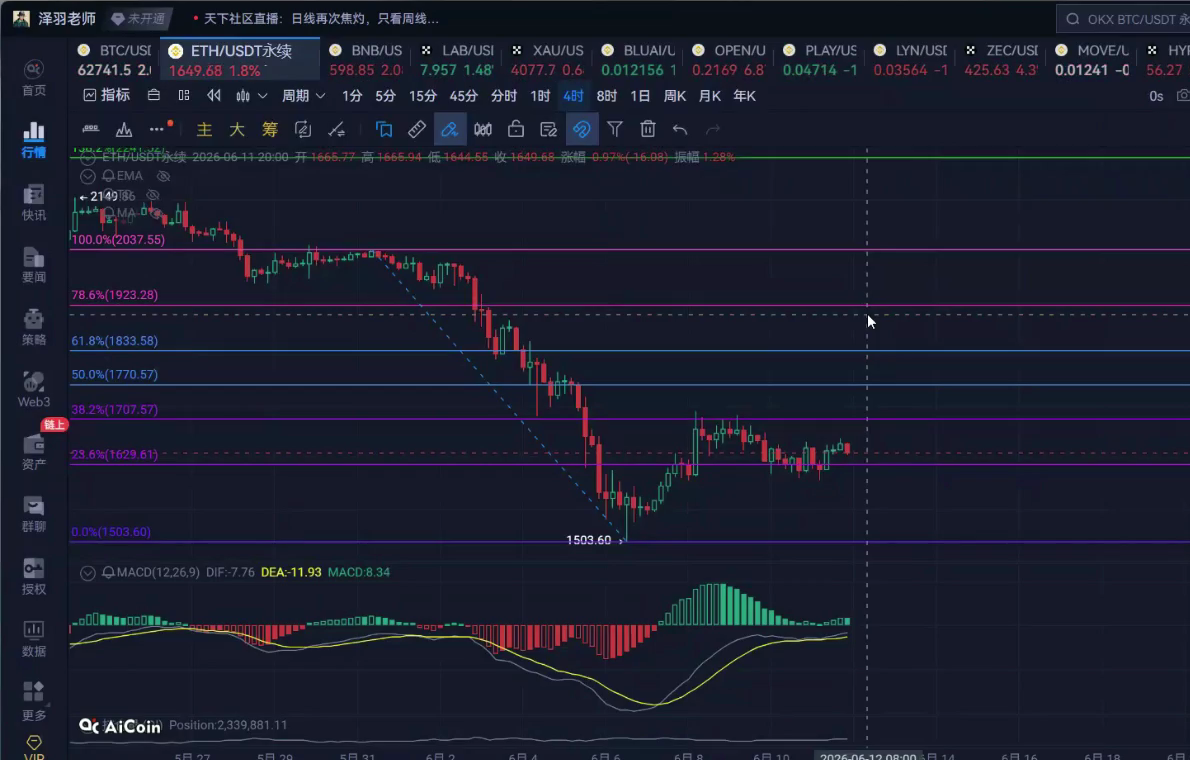Click the bookmark flag tool icon

[384, 129]
